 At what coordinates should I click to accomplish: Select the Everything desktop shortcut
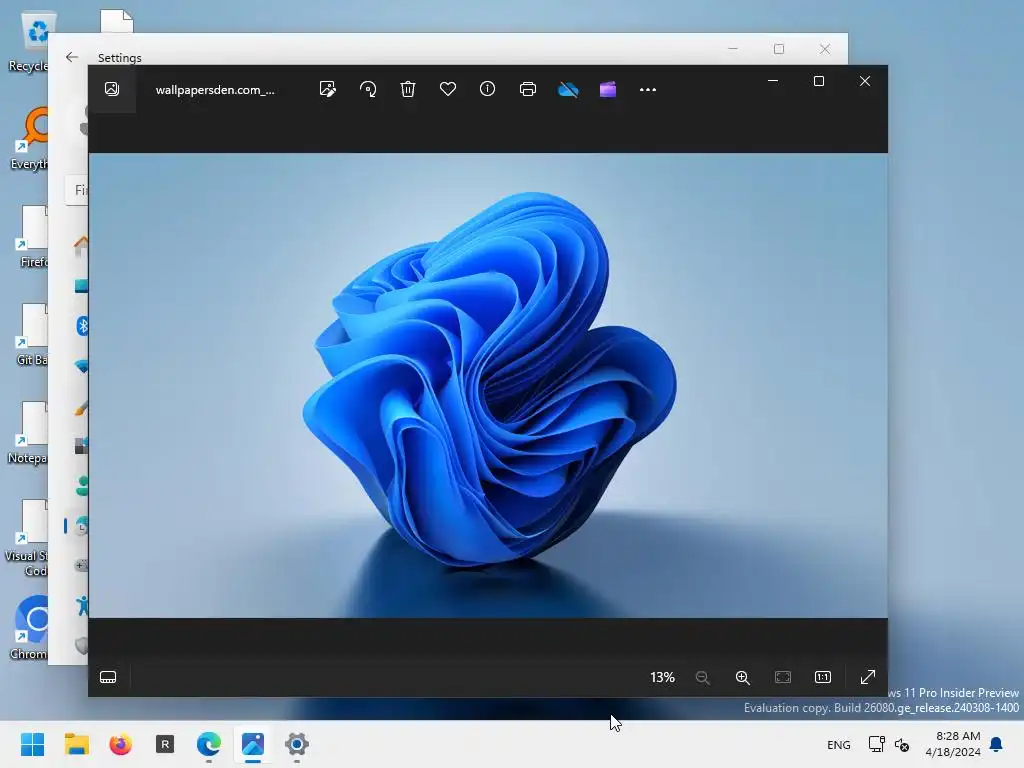click(29, 138)
